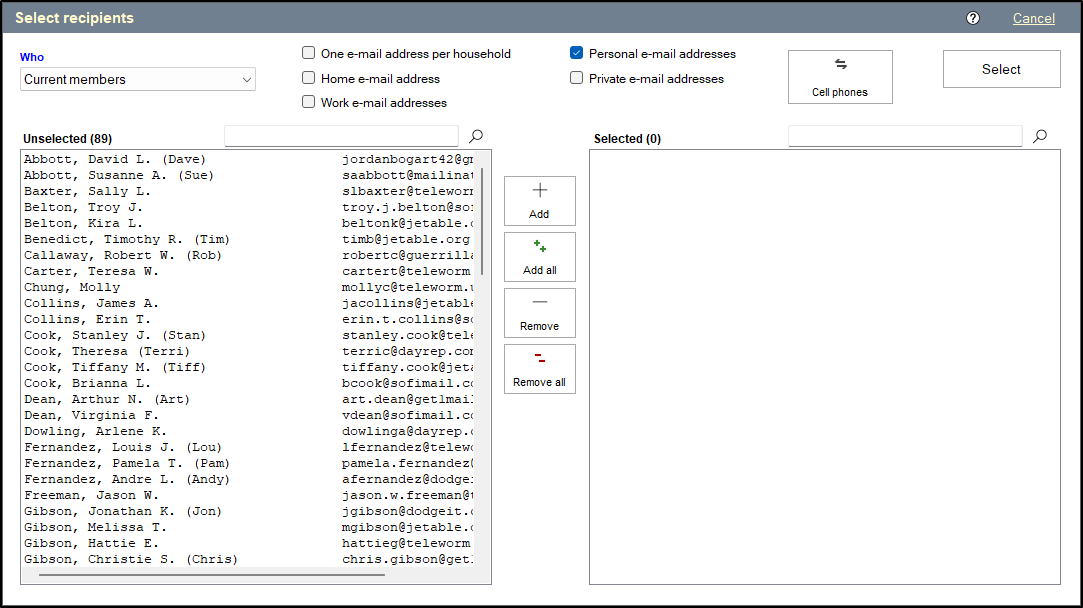Click the Cancel link
The image size is (1083, 608).
click(1033, 18)
